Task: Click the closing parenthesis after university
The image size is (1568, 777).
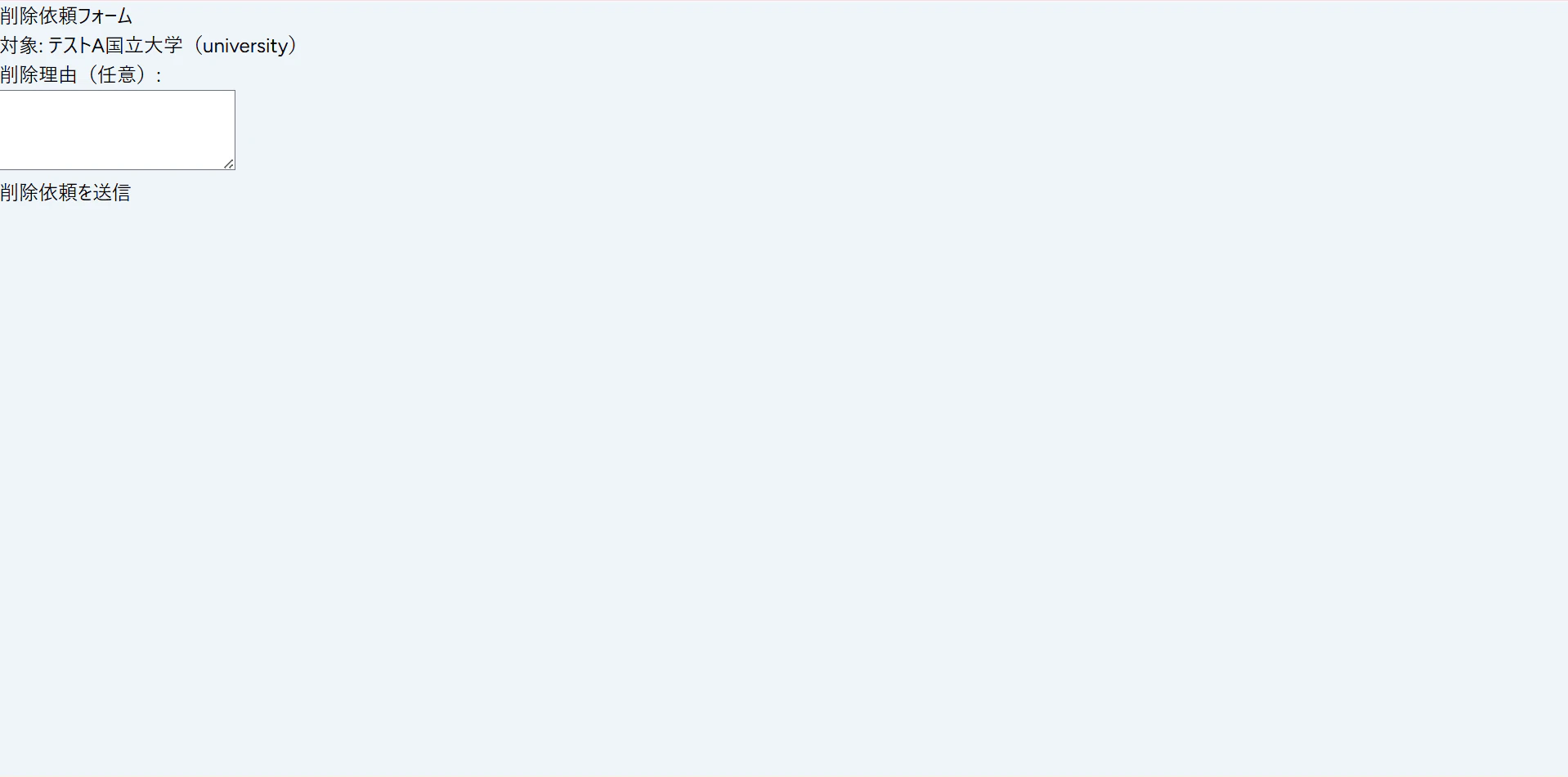Action: pyautogui.click(x=293, y=46)
